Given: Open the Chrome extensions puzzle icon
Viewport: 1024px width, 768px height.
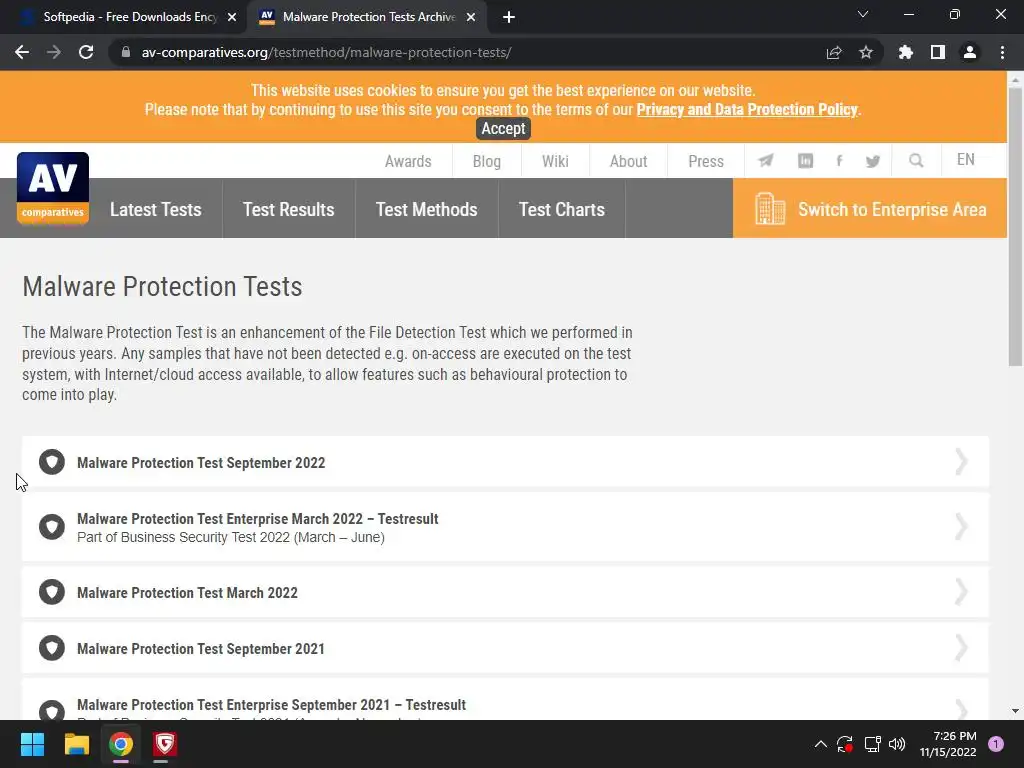Looking at the screenshot, I should [906, 52].
